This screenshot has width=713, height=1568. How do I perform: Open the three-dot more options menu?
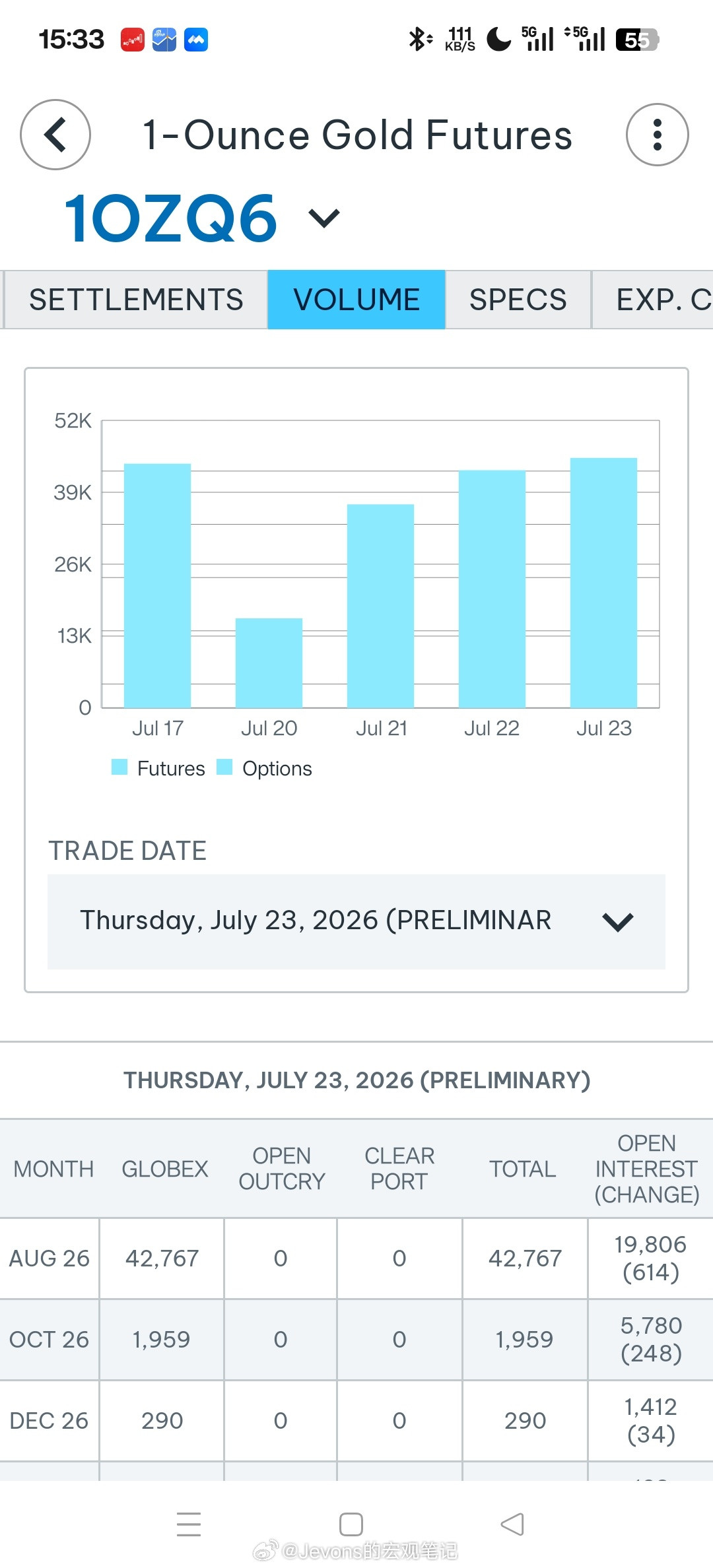[x=657, y=135]
